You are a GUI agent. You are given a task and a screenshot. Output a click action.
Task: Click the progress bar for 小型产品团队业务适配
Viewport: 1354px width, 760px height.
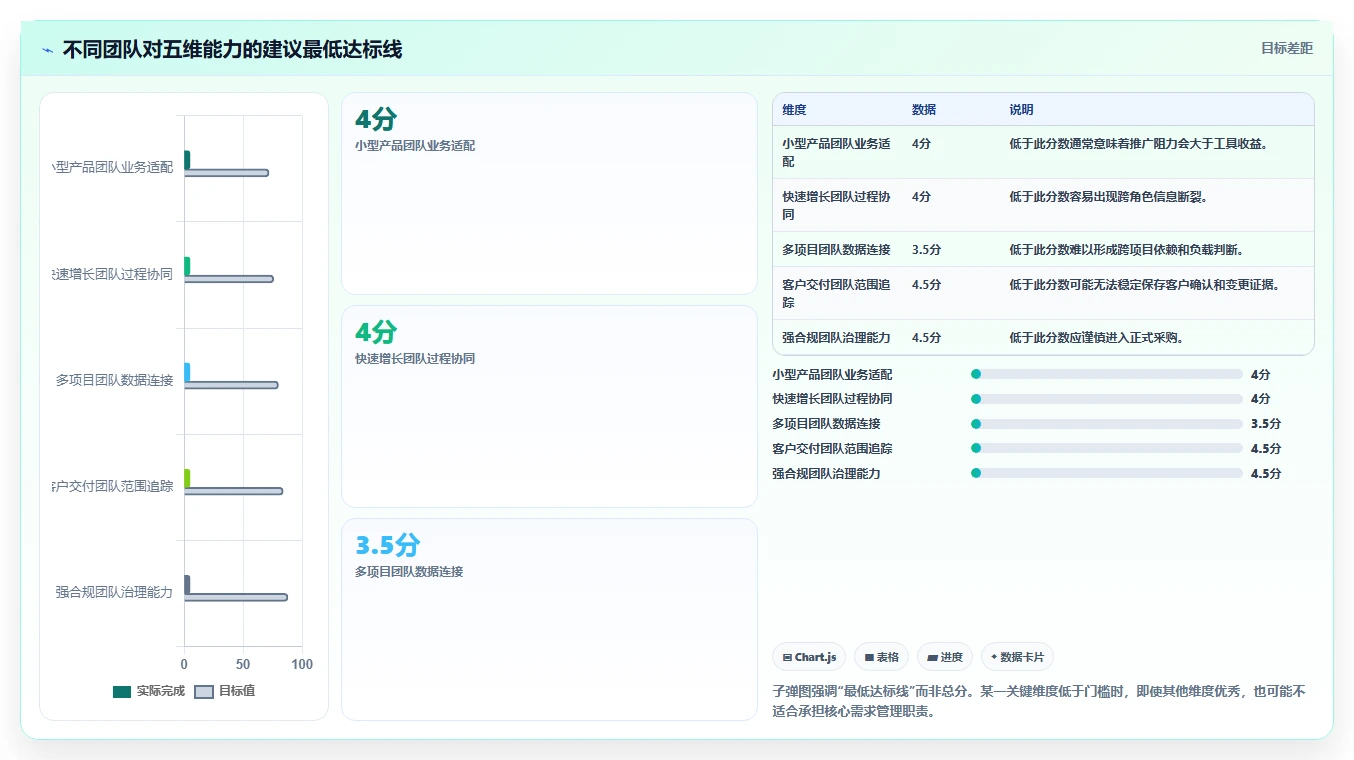[x=1106, y=374]
